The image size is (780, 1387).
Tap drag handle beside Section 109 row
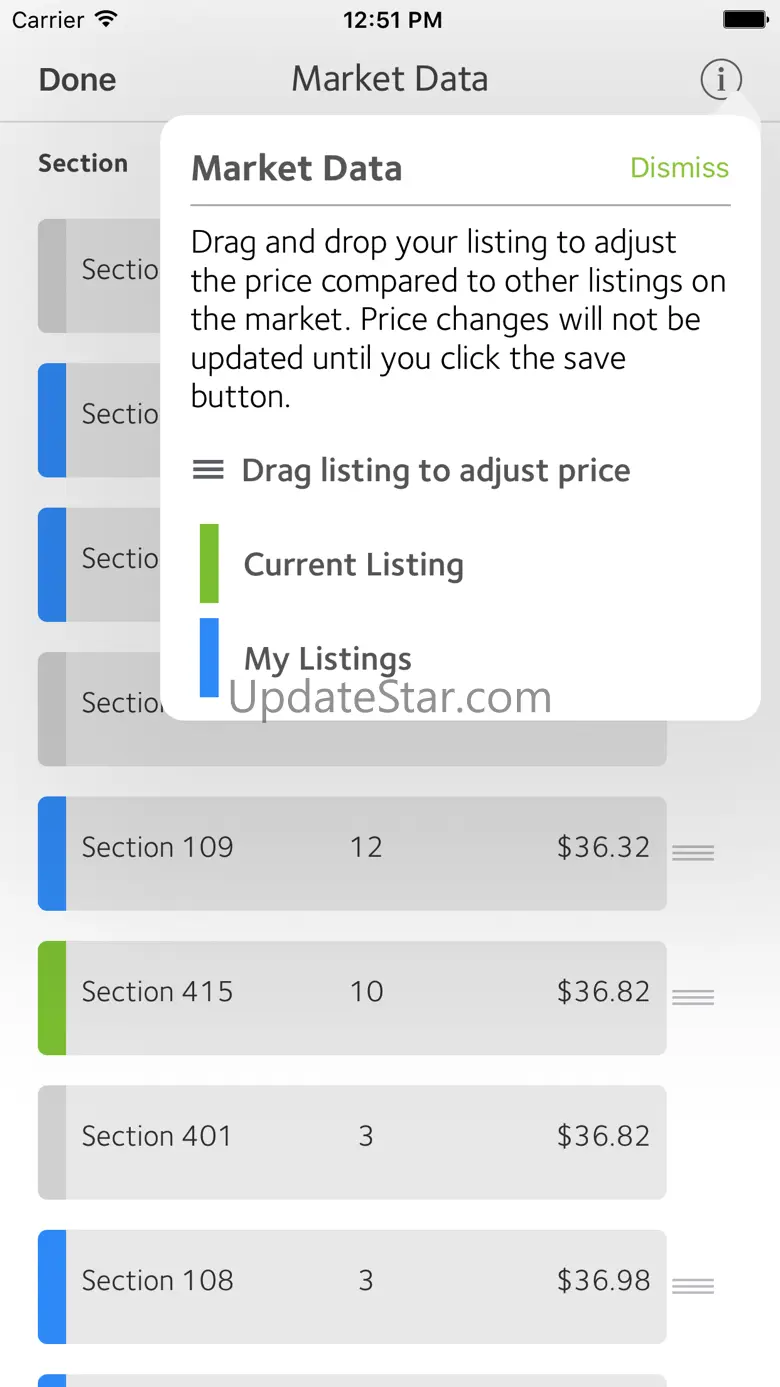pyautogui.click(x=693, y=853)
